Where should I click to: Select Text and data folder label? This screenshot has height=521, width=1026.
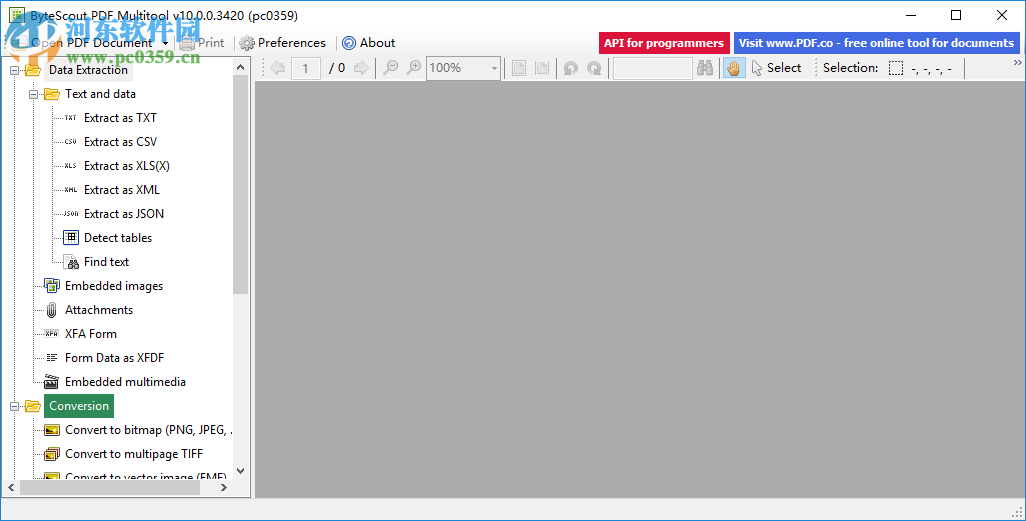point(100,94)
